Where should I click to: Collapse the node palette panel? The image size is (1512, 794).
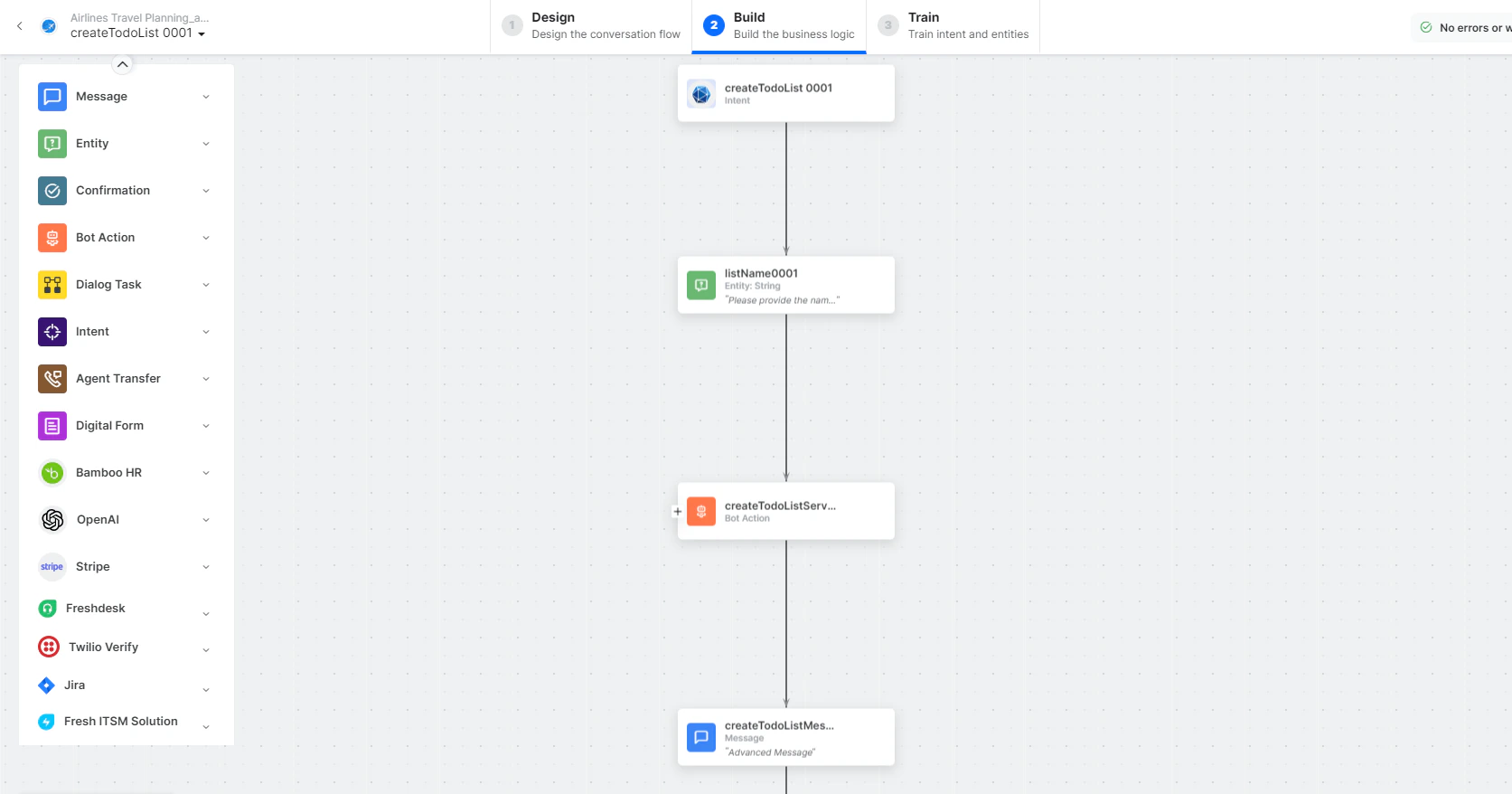(x=122, y=63)
